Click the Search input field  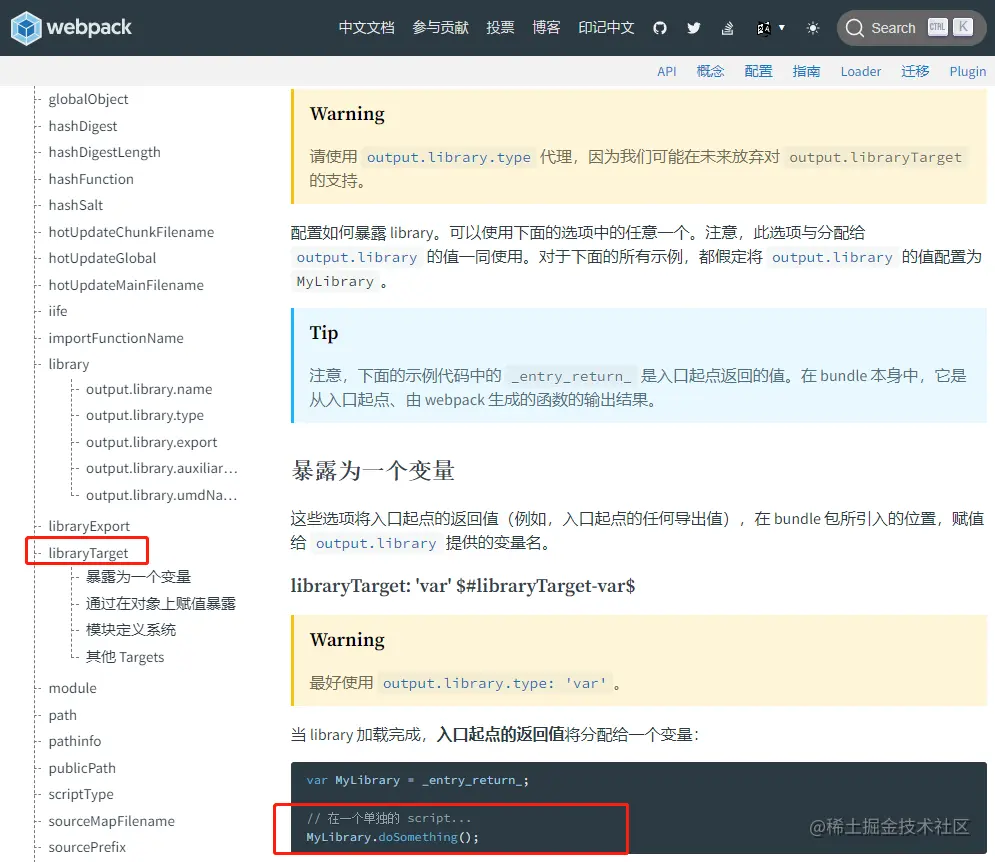(x=911, y=28)
